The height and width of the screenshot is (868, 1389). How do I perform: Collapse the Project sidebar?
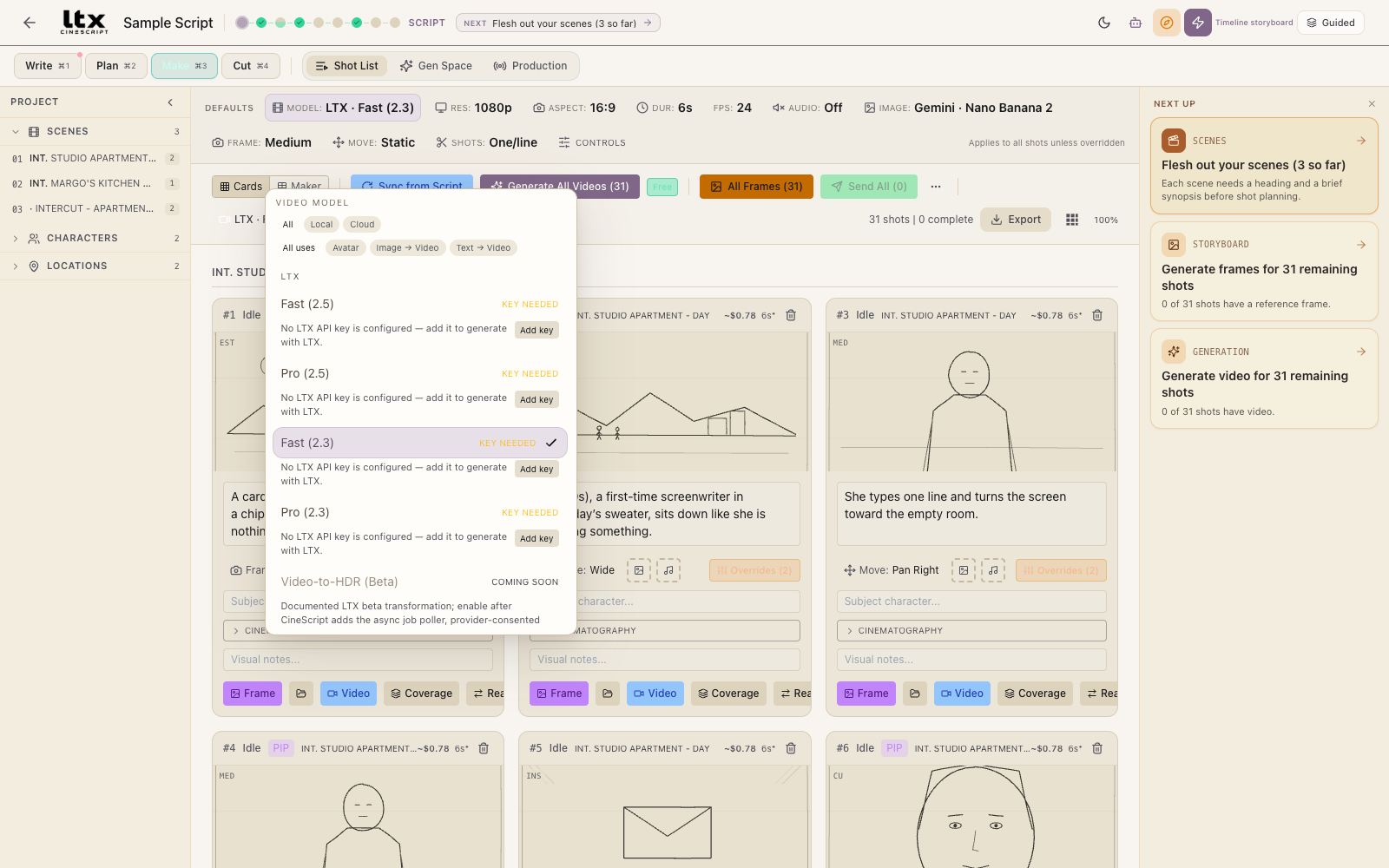coord(170,102)
